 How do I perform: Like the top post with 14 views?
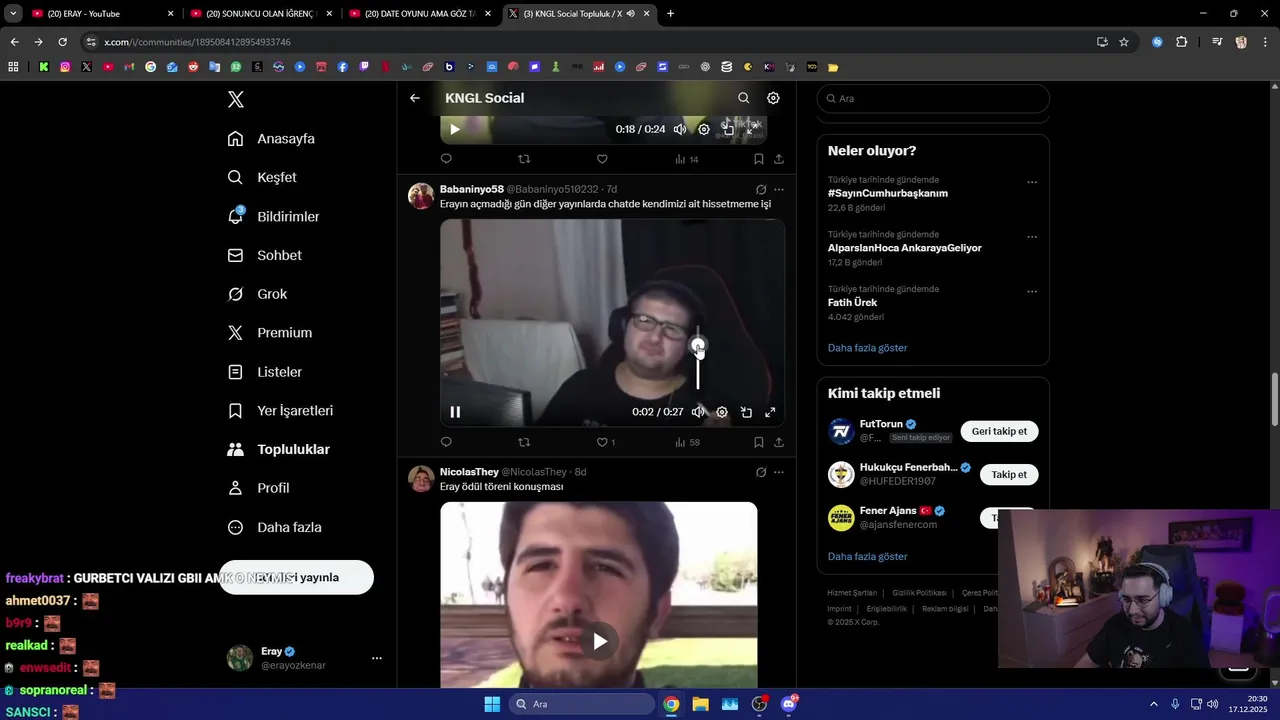coord(602,159)
